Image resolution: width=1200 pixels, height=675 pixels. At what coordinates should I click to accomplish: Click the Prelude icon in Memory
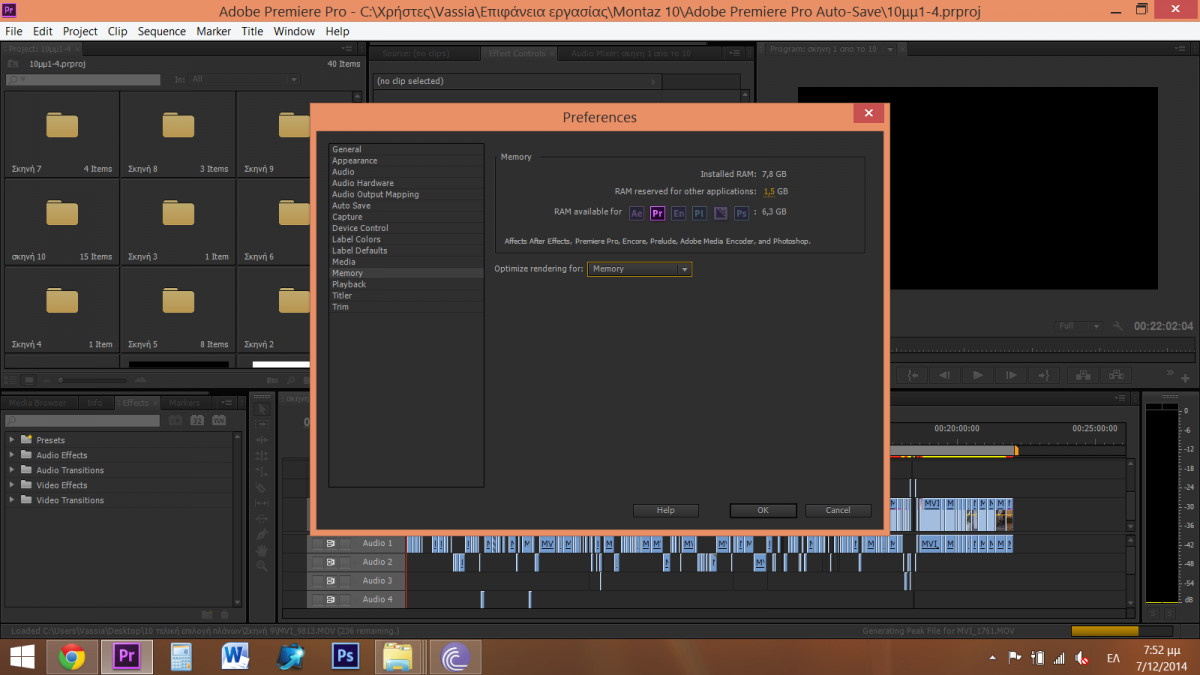[x=700, y=213]
